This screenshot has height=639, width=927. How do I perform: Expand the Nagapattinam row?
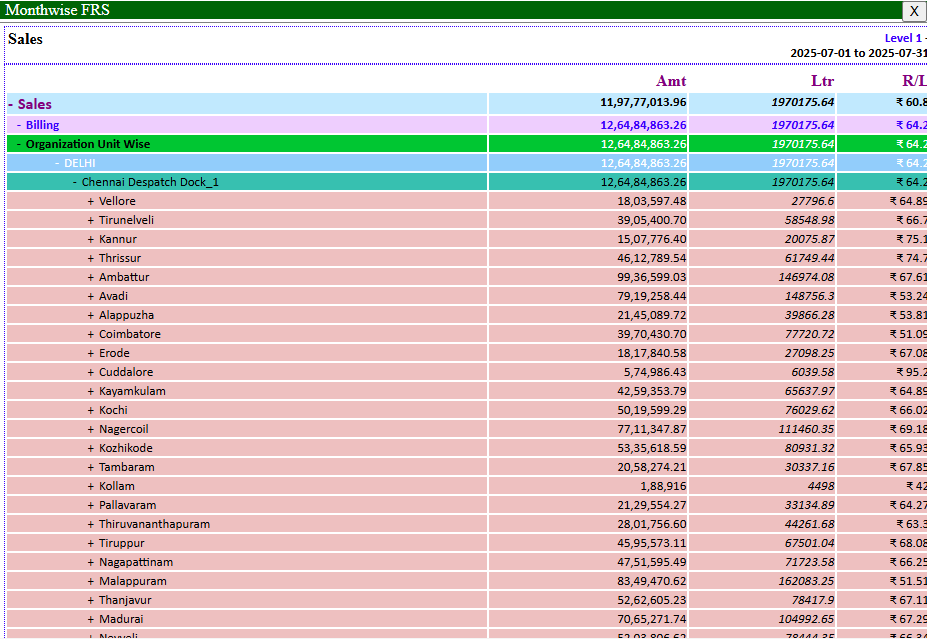tap(91, 562)
